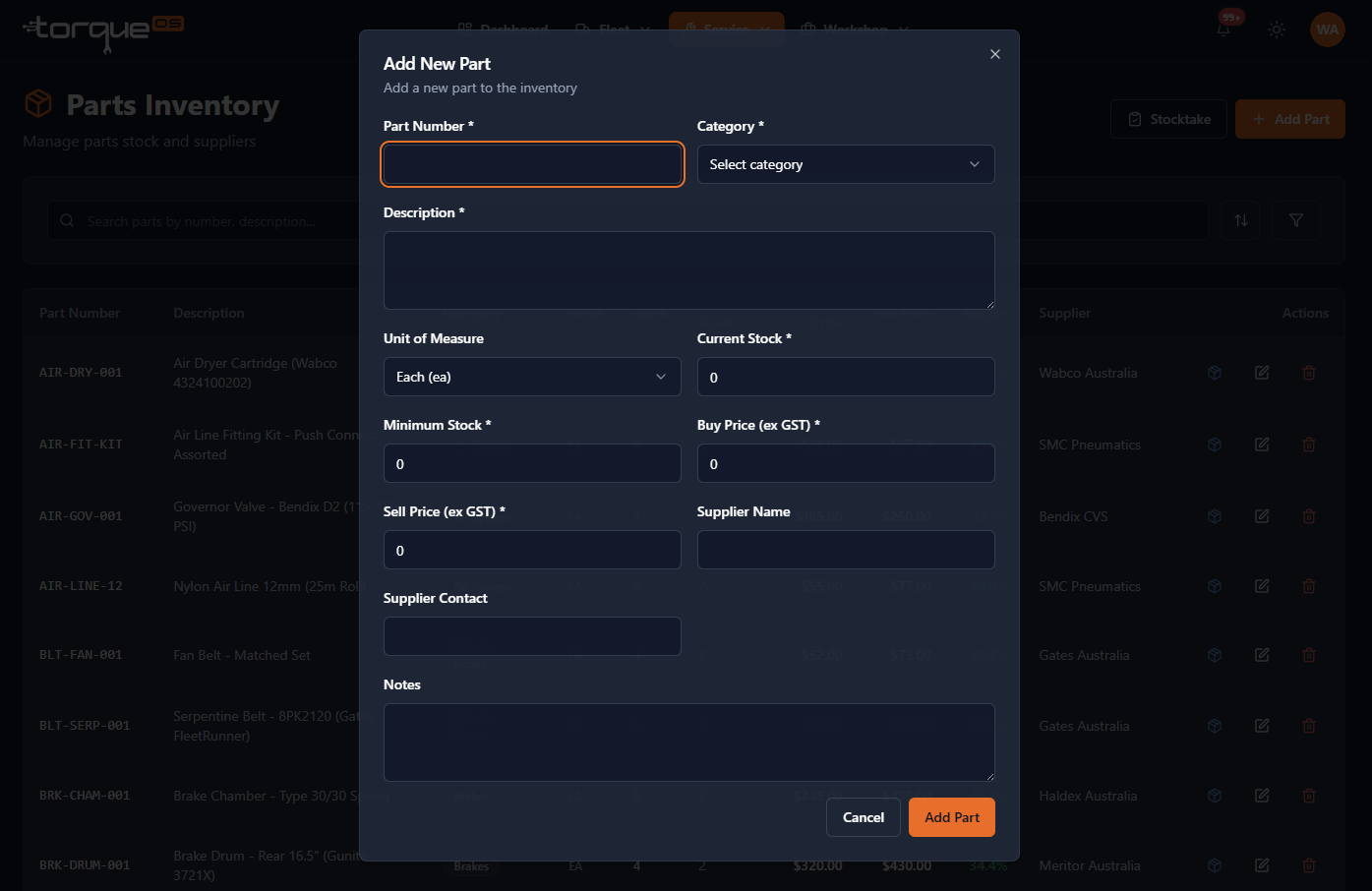
Task: Edit the AIR-FIT-KIT part
Action: click(x=1262, y=445)
